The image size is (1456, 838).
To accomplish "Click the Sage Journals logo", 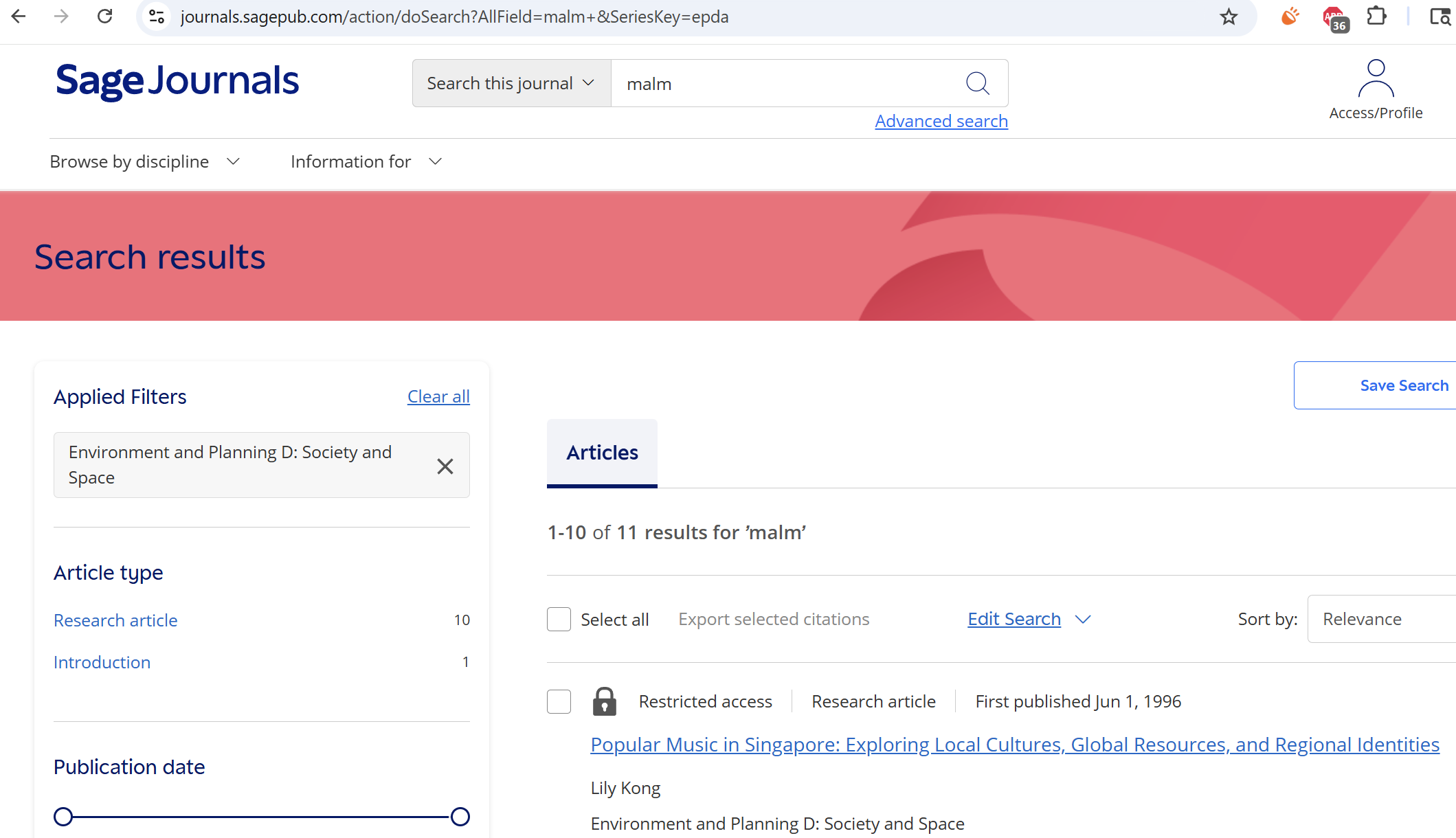I will coord(177,80).
